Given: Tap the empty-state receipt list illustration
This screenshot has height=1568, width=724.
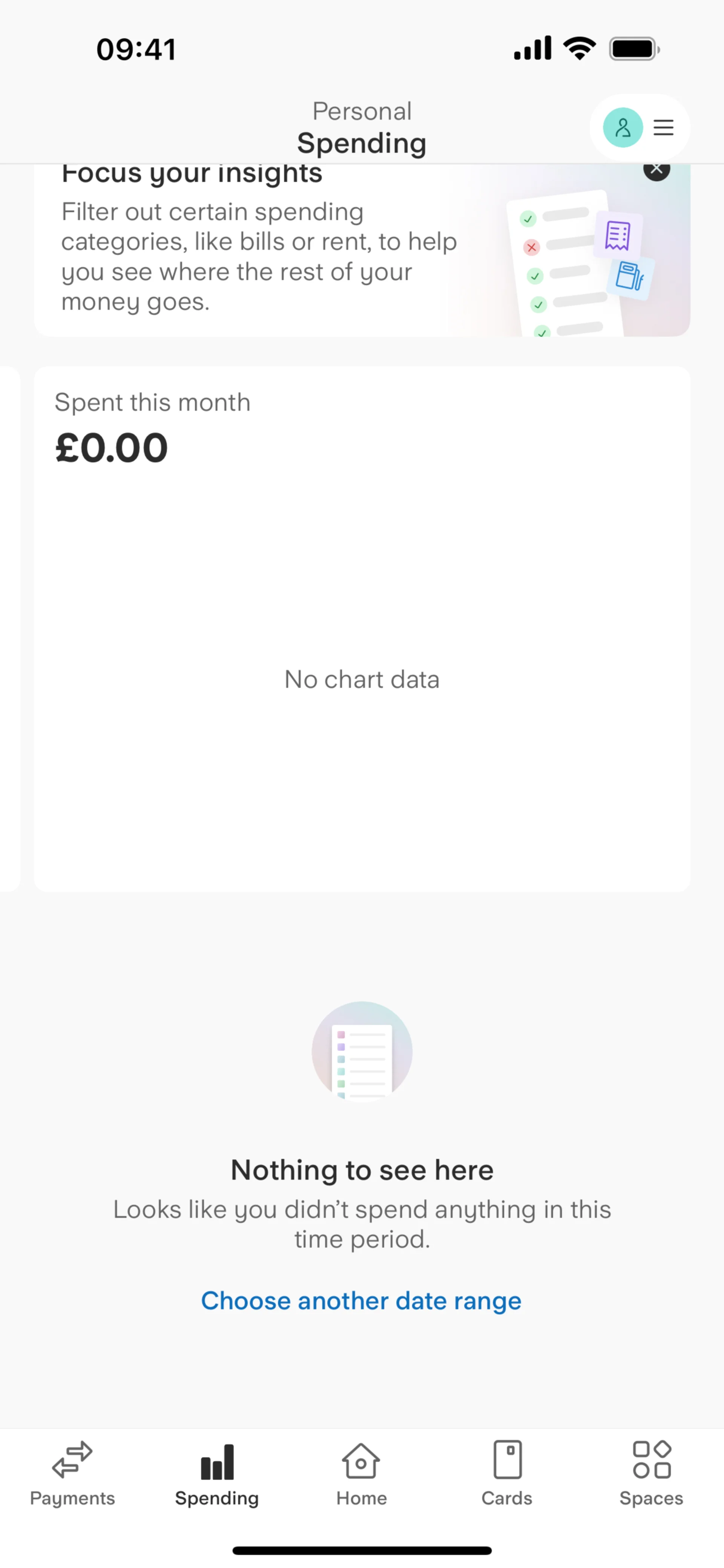Looking at the screenshot, I should pyautogui.click(x=362, y=1052).
